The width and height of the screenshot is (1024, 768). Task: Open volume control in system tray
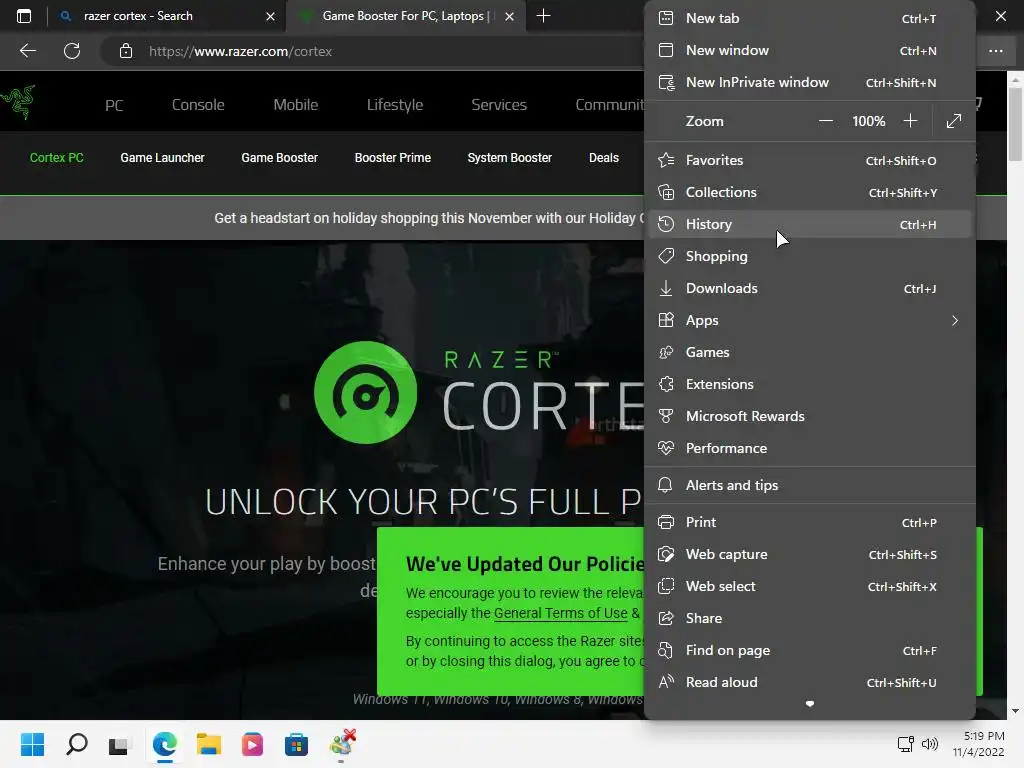point(929,744)
